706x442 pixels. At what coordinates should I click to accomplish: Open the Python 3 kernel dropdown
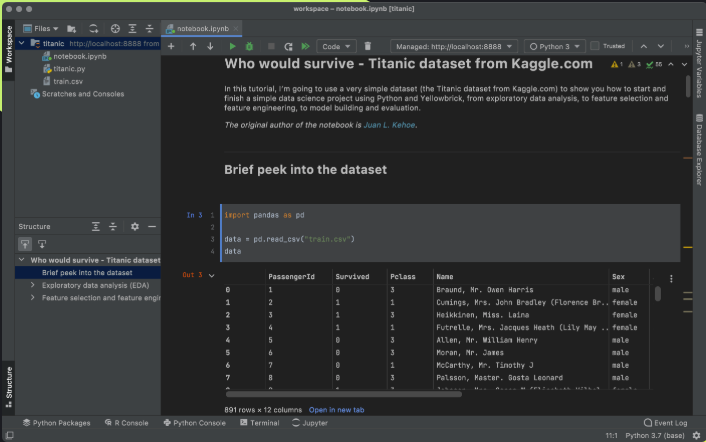point(555,46)
